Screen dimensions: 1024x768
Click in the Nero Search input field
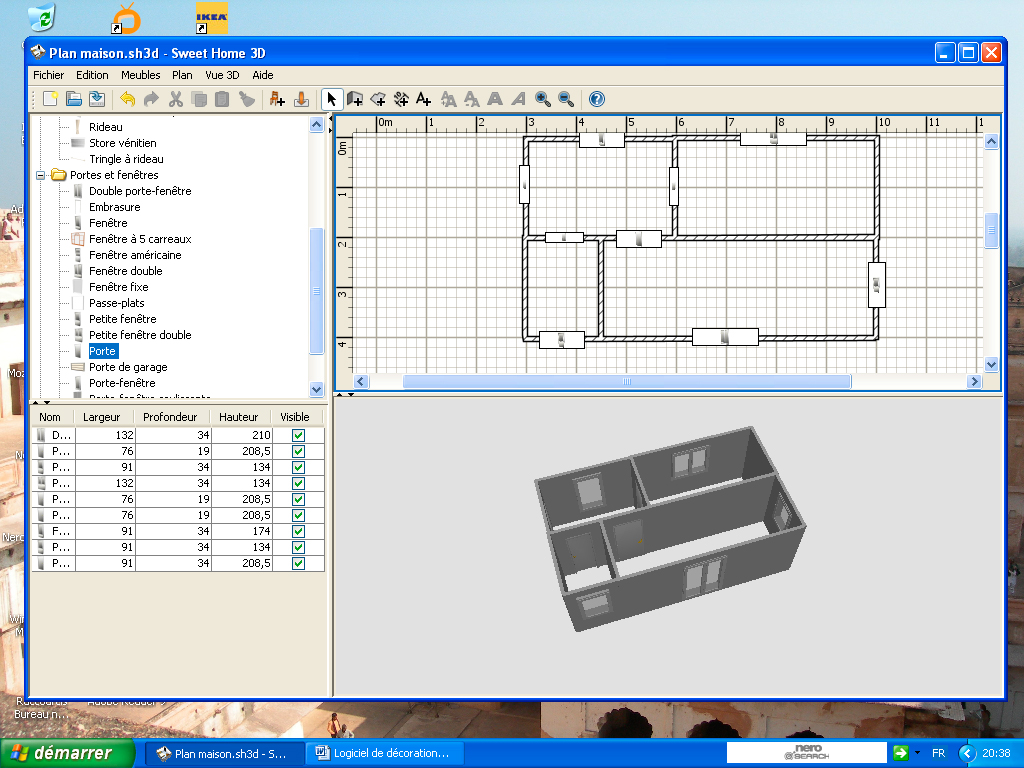pos(807,753)
